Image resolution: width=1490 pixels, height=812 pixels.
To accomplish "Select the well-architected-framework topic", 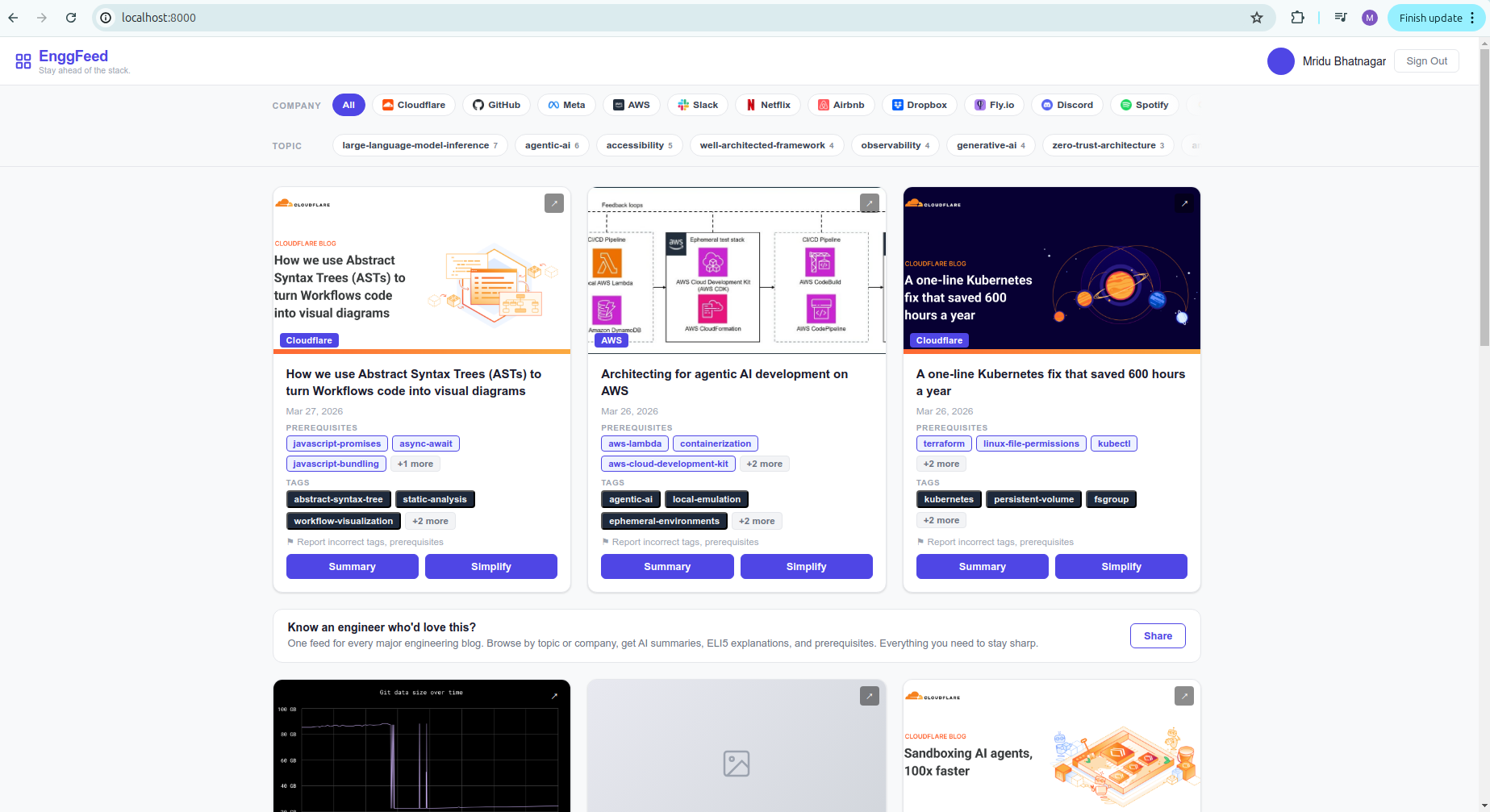I will pos(767,145).
